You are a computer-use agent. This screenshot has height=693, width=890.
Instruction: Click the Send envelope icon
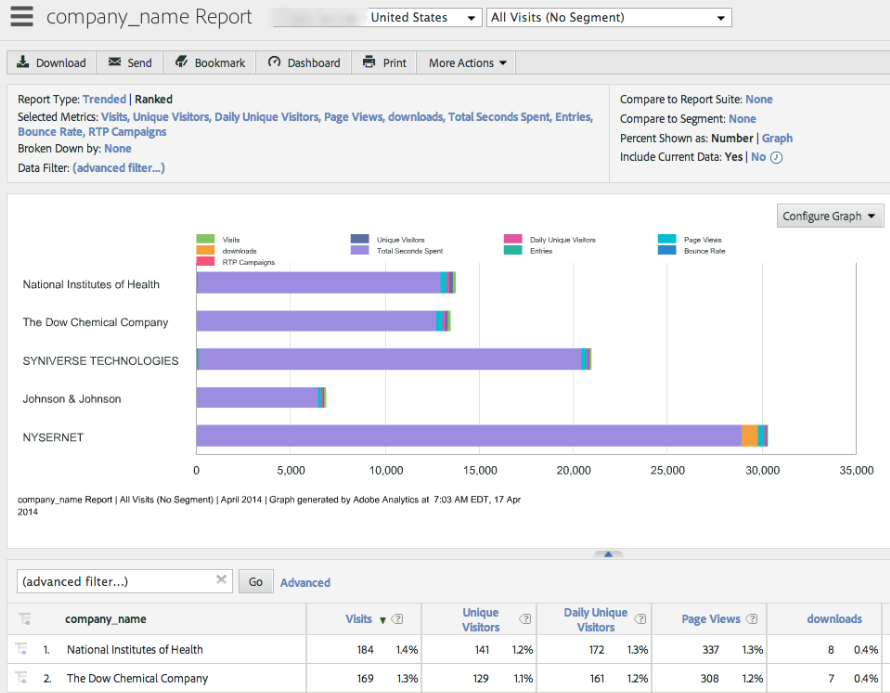click(115, 62)
